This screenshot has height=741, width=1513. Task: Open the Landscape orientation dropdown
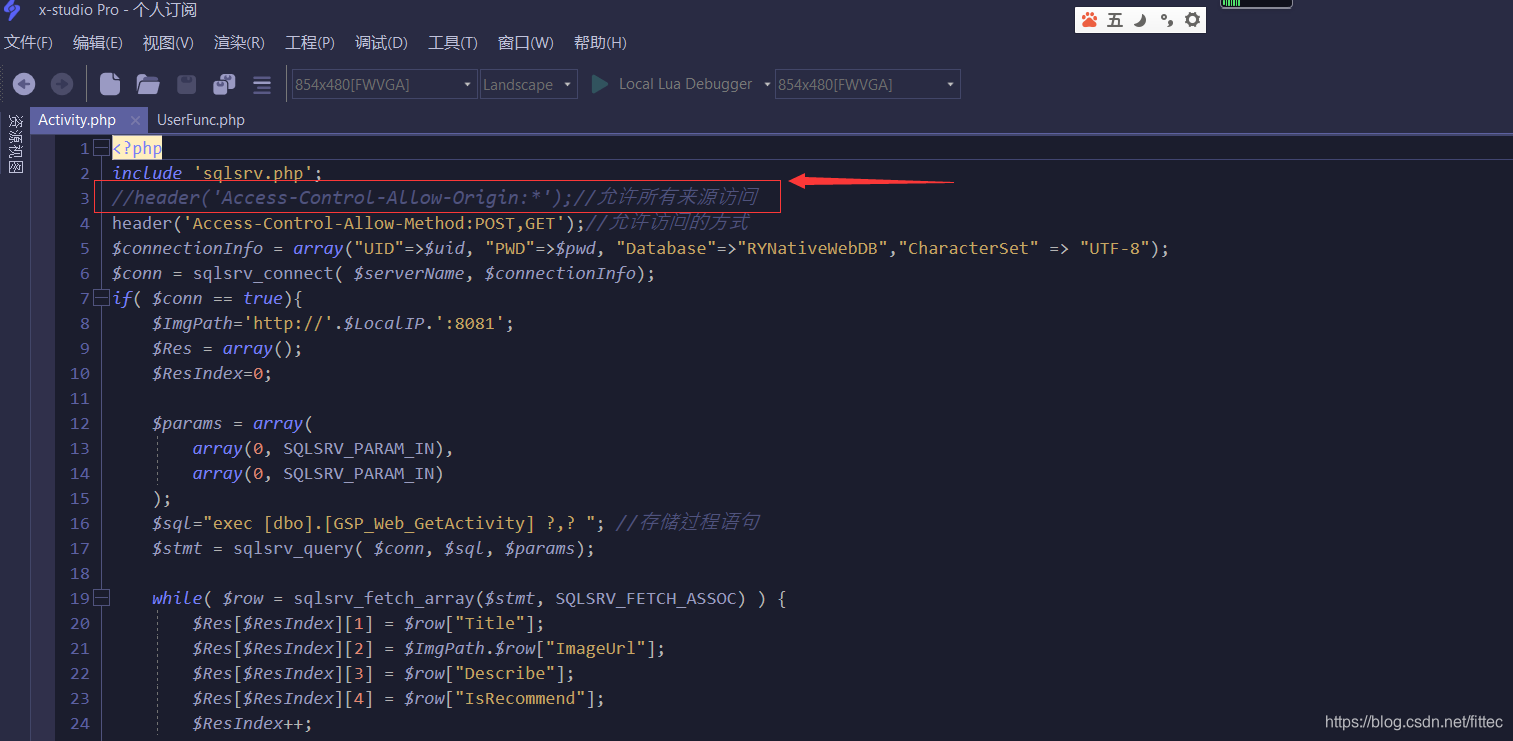tap(529, 85)
